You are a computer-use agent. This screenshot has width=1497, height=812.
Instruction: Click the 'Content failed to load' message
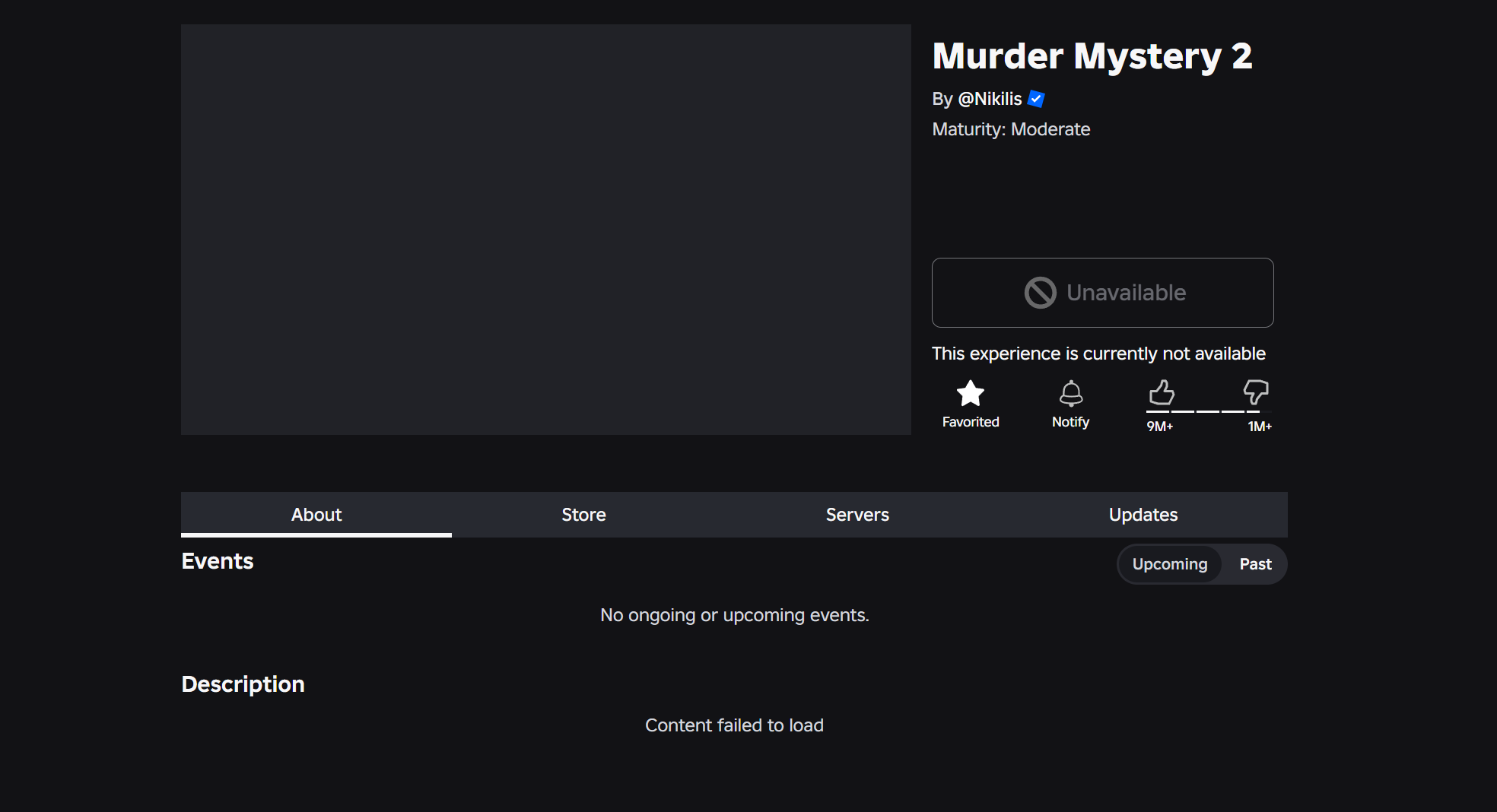click(x=734, y=725)
